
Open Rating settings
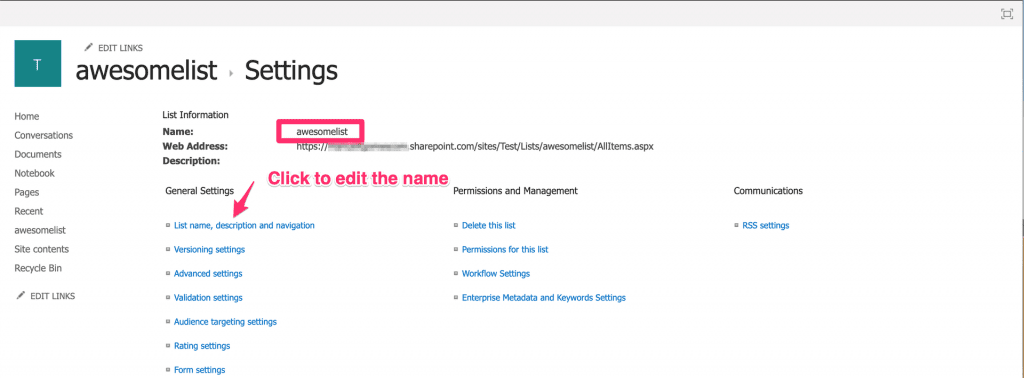(202, 346)
